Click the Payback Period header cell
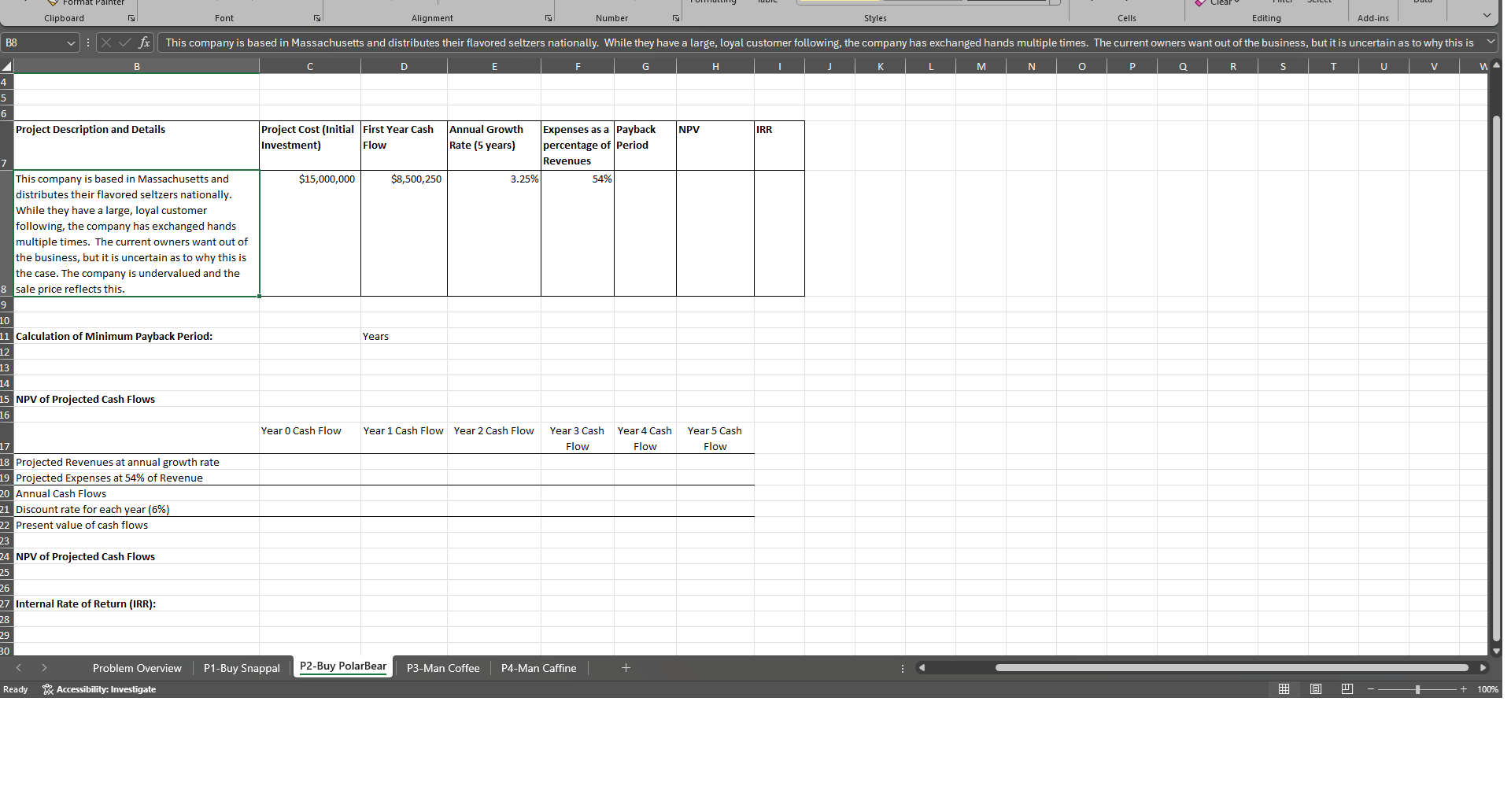 [x=645, y=146]
